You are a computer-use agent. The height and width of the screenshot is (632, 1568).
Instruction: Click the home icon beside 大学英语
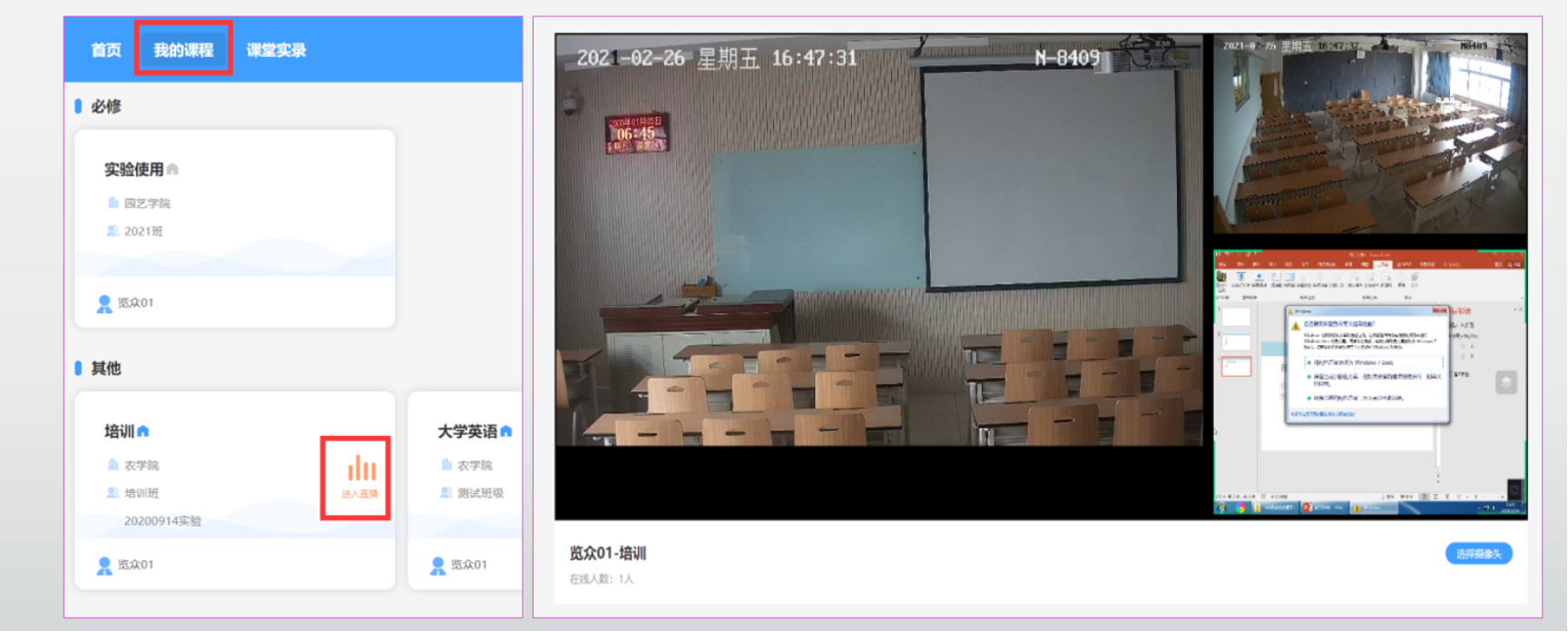(x=506, y=431)
